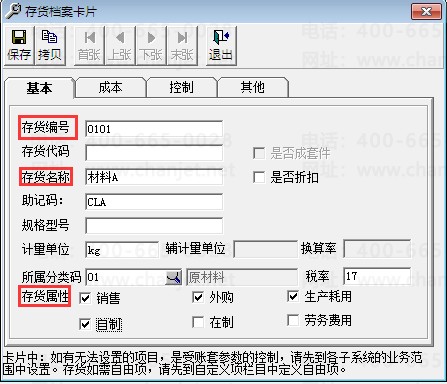
Task: Click the 拷贝 (Copy) toolbar icon
Action: [49, 45]
